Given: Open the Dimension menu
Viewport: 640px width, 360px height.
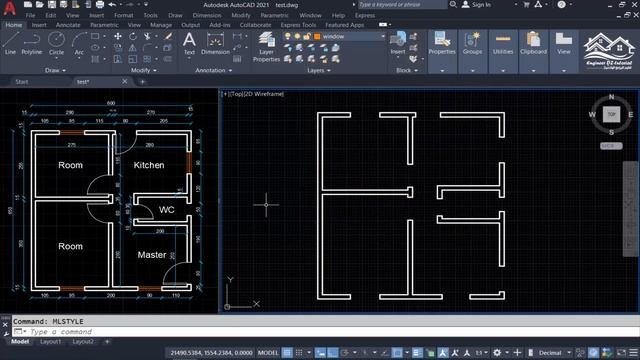Looking at the screenshot, I should coord(207,16).
